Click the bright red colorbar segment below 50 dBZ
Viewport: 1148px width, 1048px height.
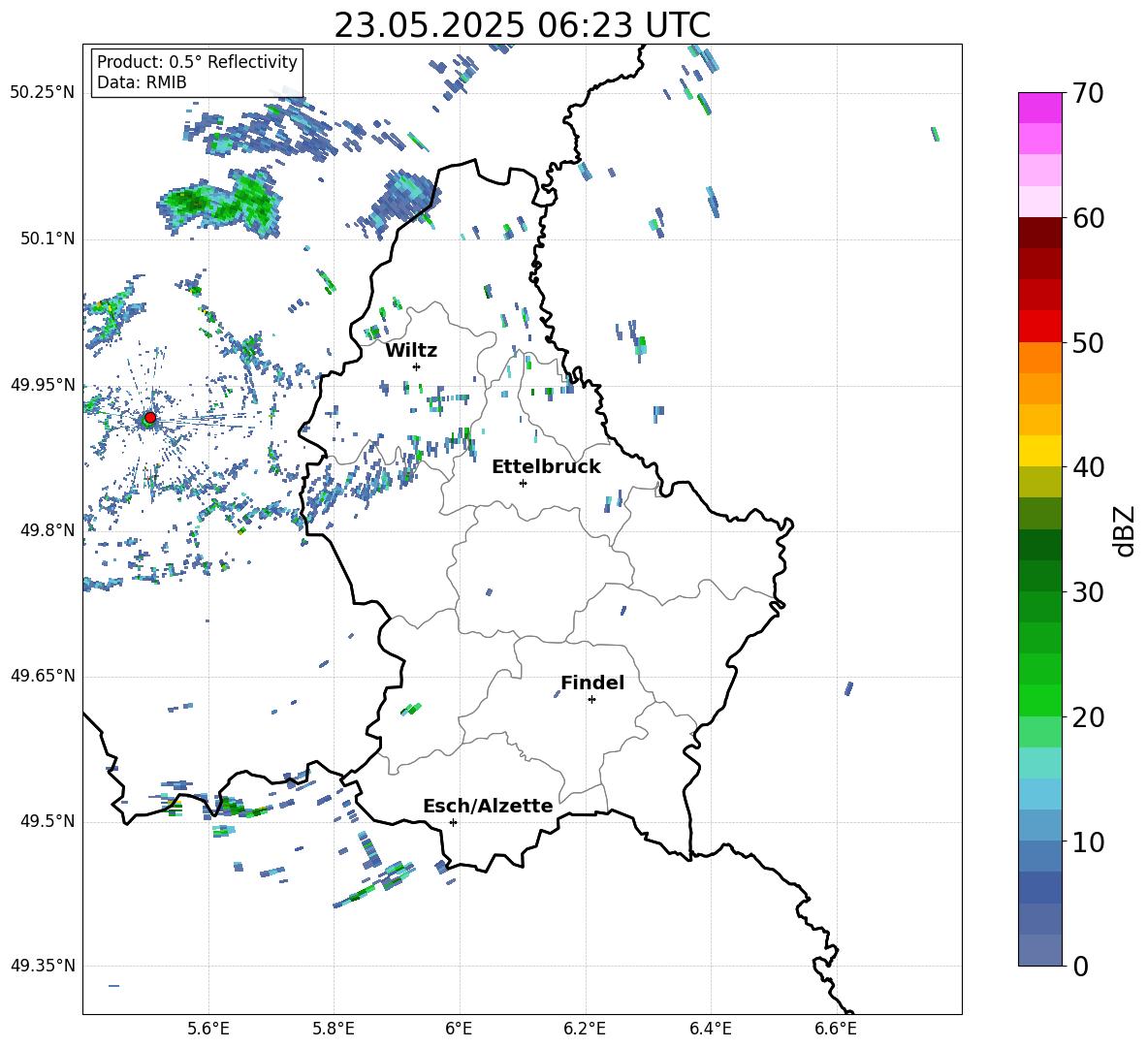(x=1039, y=327)
